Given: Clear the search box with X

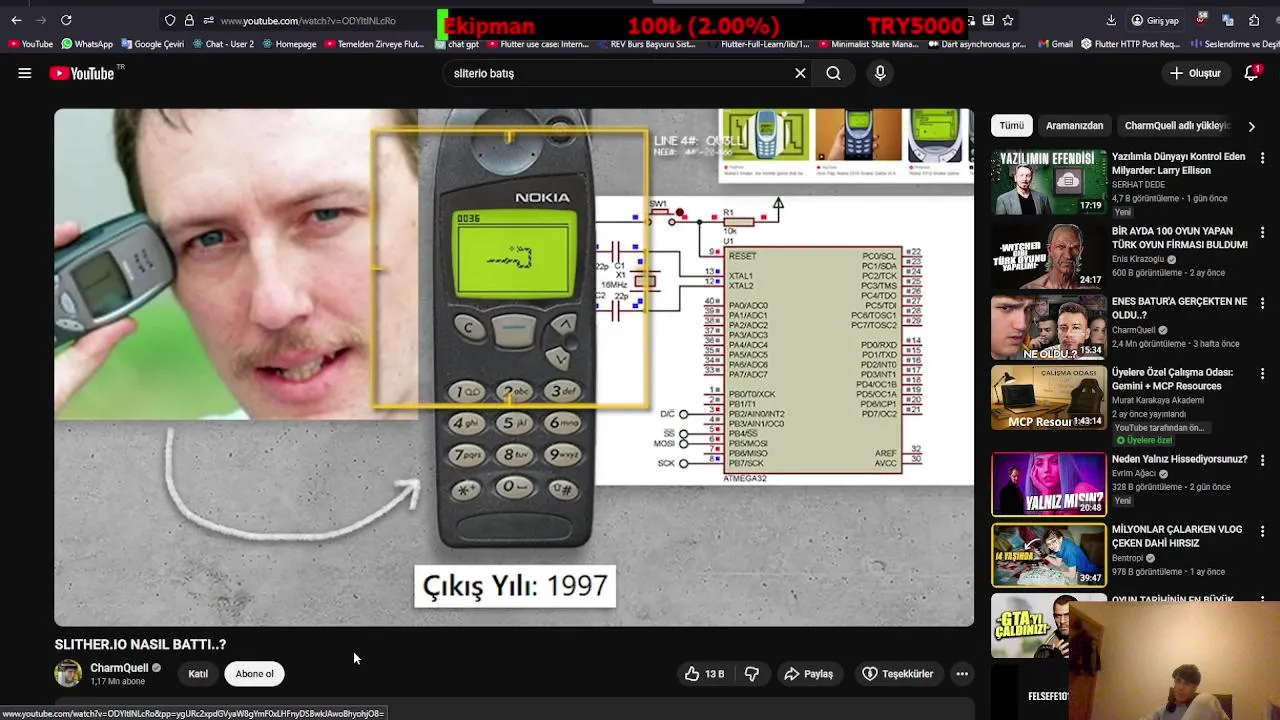Looking at the screenshot, I should tap(800, 73).
